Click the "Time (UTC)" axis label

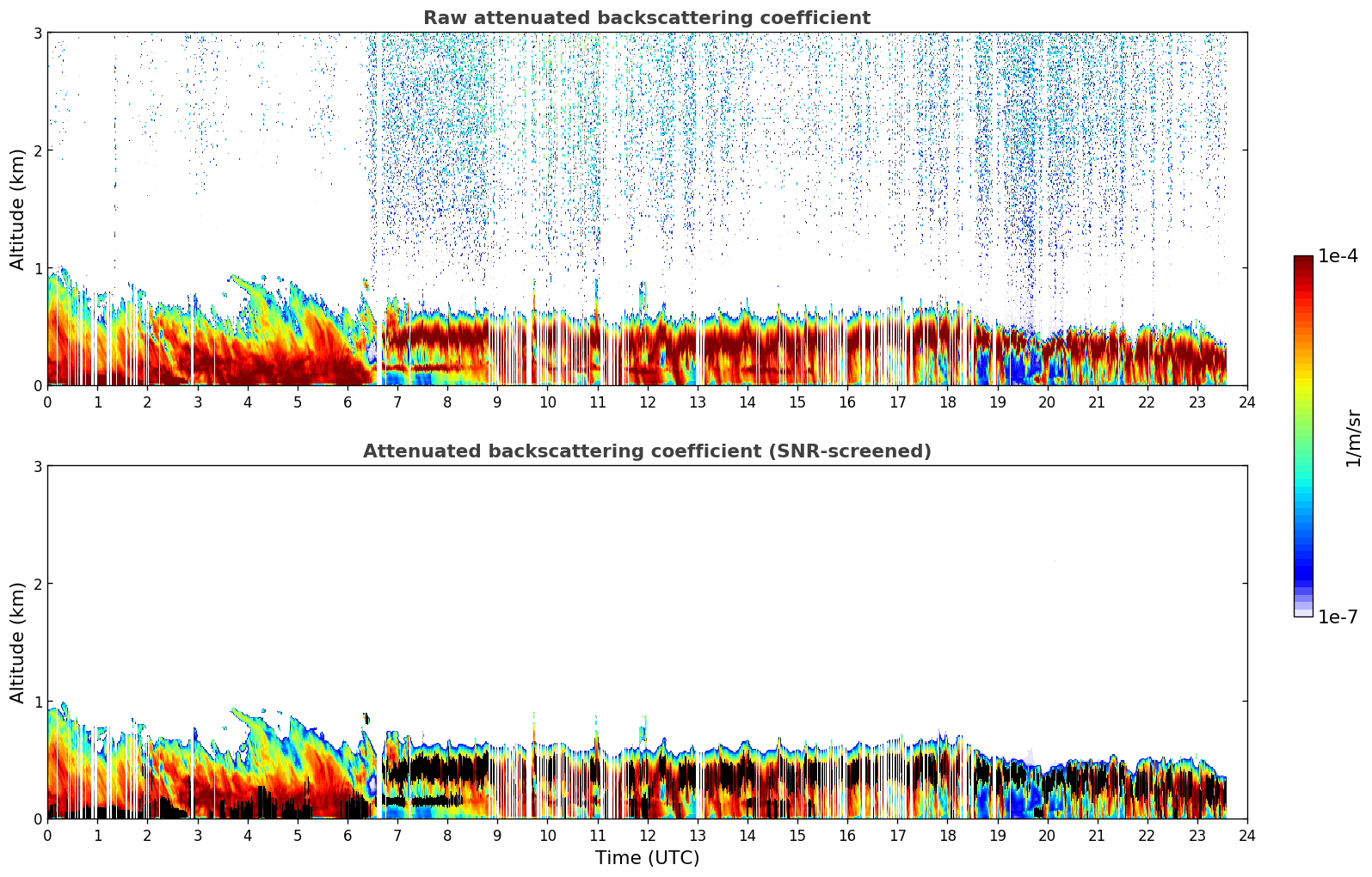(x=647, y=858)
